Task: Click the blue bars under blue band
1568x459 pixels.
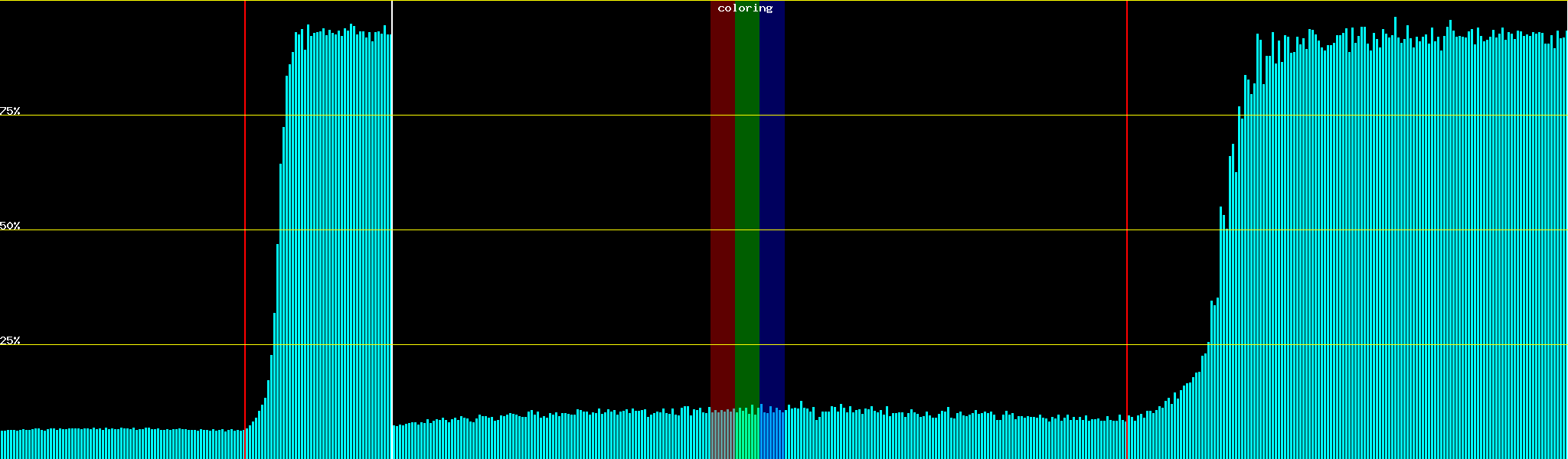Action: 772,436
